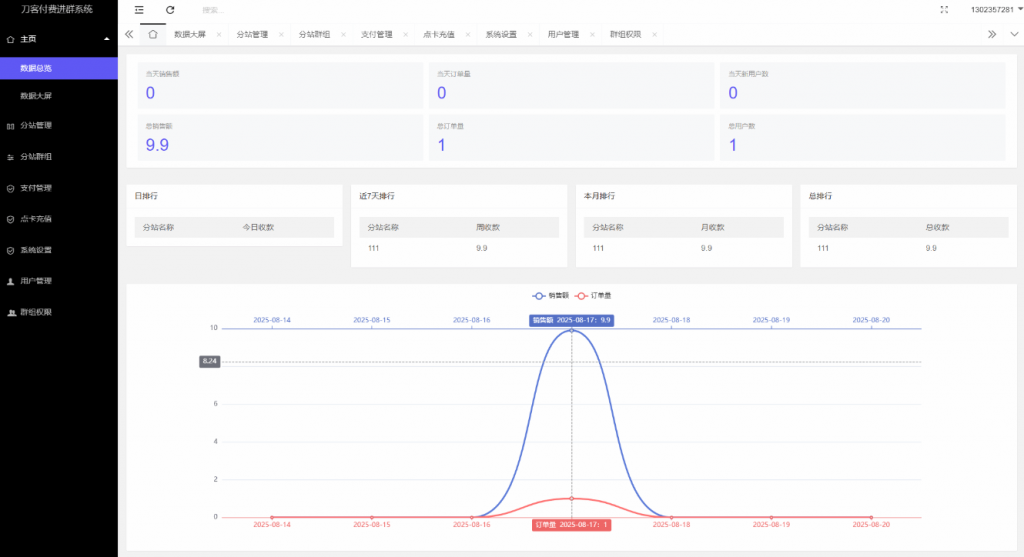
Task: Switch to the 用户管理 tab
Action: 563,35
